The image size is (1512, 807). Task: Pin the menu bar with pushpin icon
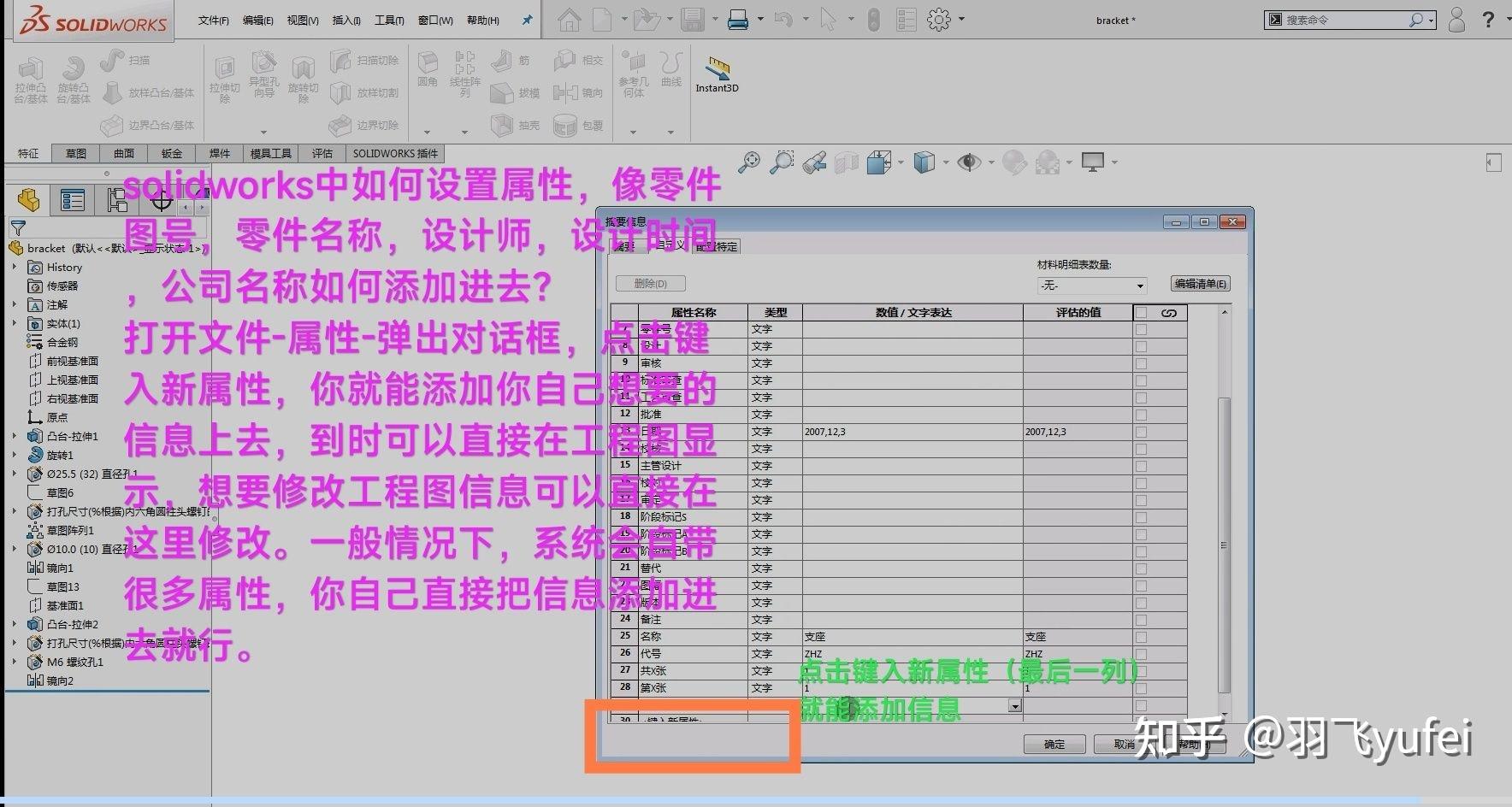(528, 20)
